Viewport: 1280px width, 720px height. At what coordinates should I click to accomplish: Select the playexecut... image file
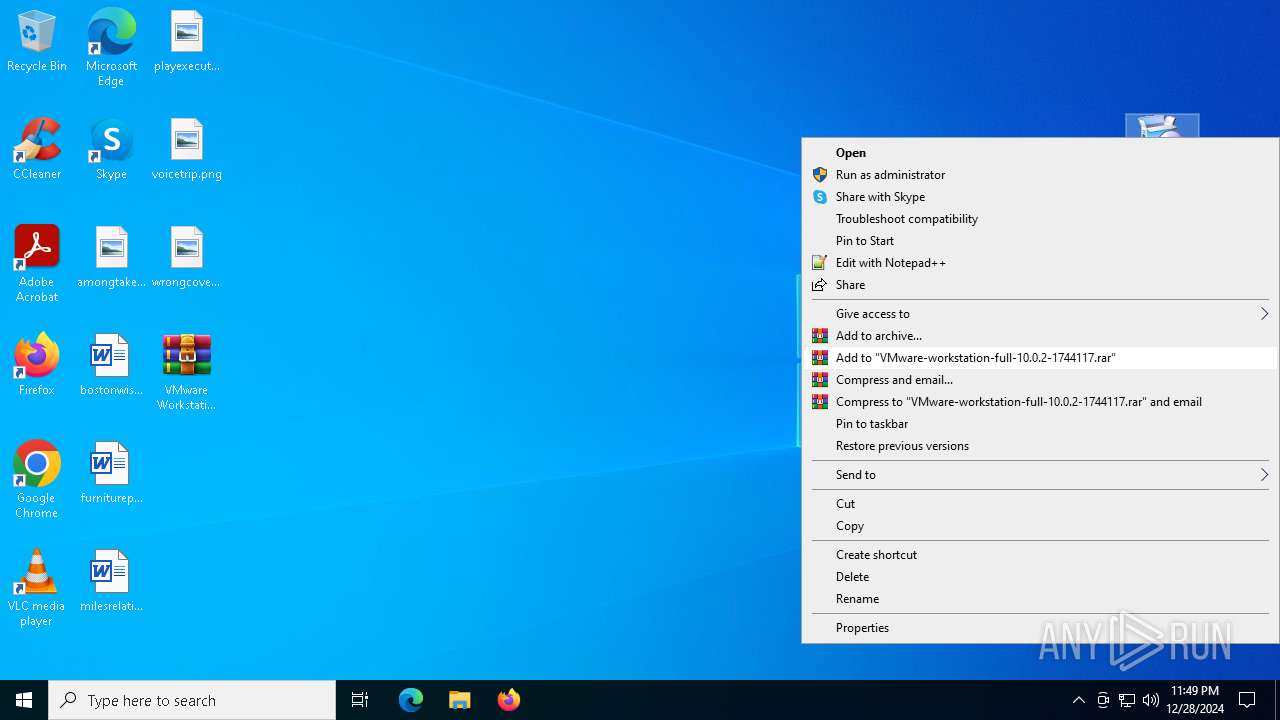[x=187, y=42]
